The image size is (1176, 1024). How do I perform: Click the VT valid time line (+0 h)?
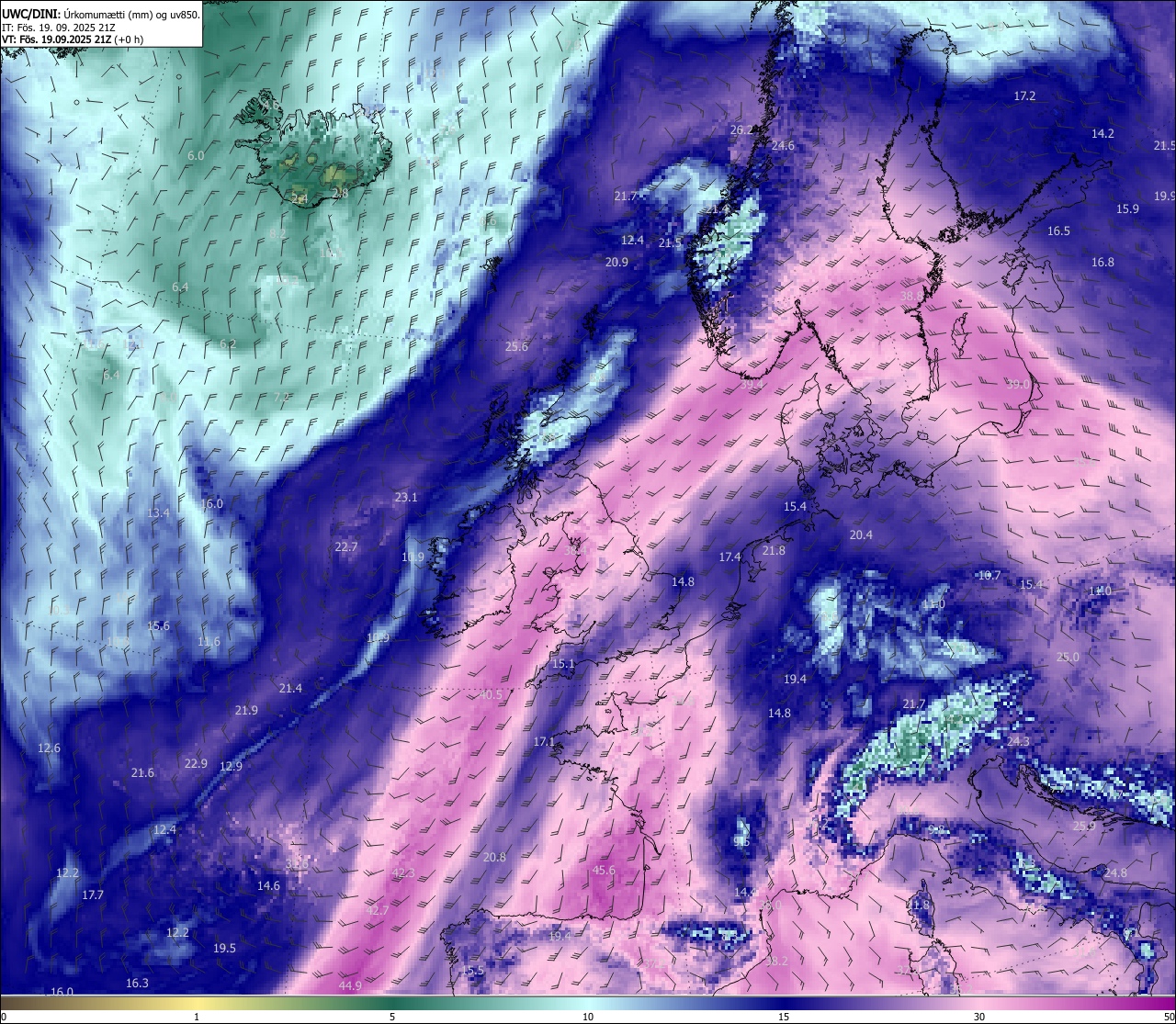[x=72, y=39]
